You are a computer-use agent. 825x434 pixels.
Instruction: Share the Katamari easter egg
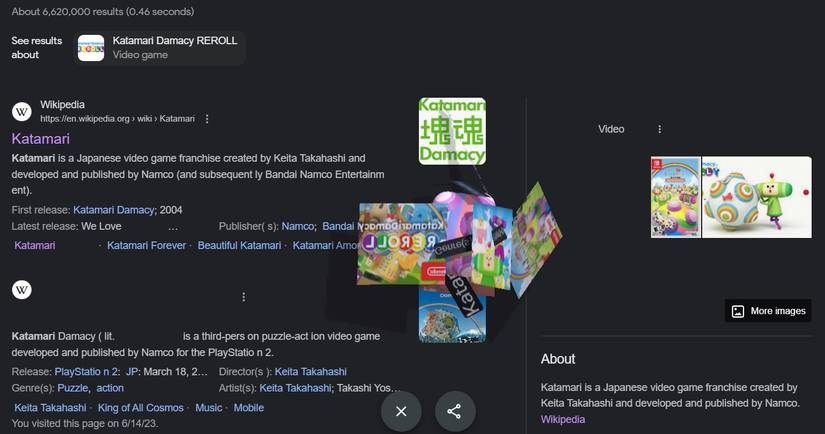click(455, 411)
